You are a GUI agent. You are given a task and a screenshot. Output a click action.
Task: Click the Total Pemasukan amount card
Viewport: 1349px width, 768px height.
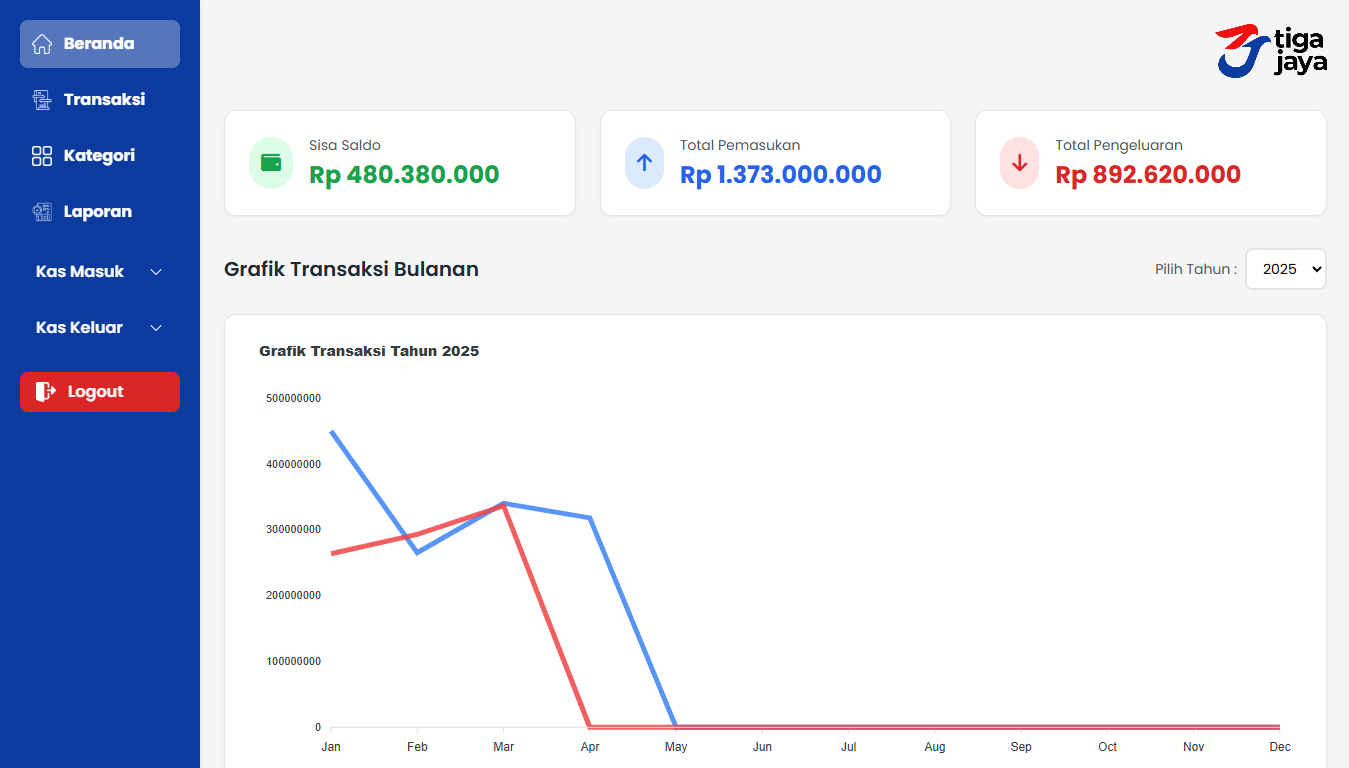[775, 163]
